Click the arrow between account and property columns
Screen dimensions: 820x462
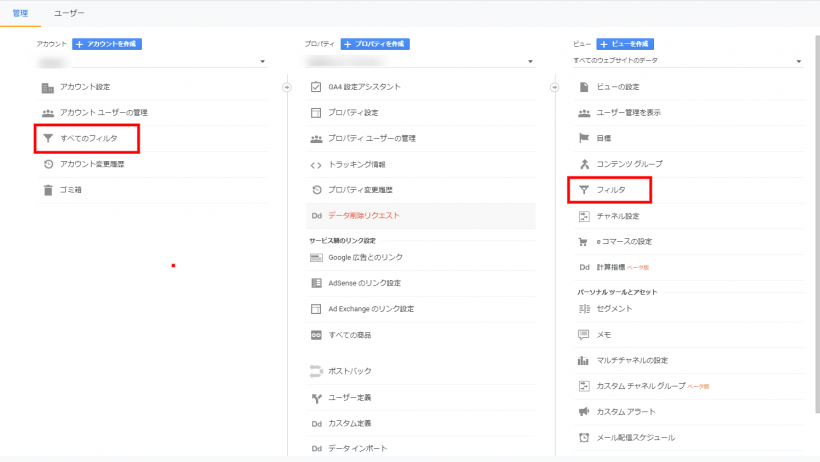[x=286, y=87]
